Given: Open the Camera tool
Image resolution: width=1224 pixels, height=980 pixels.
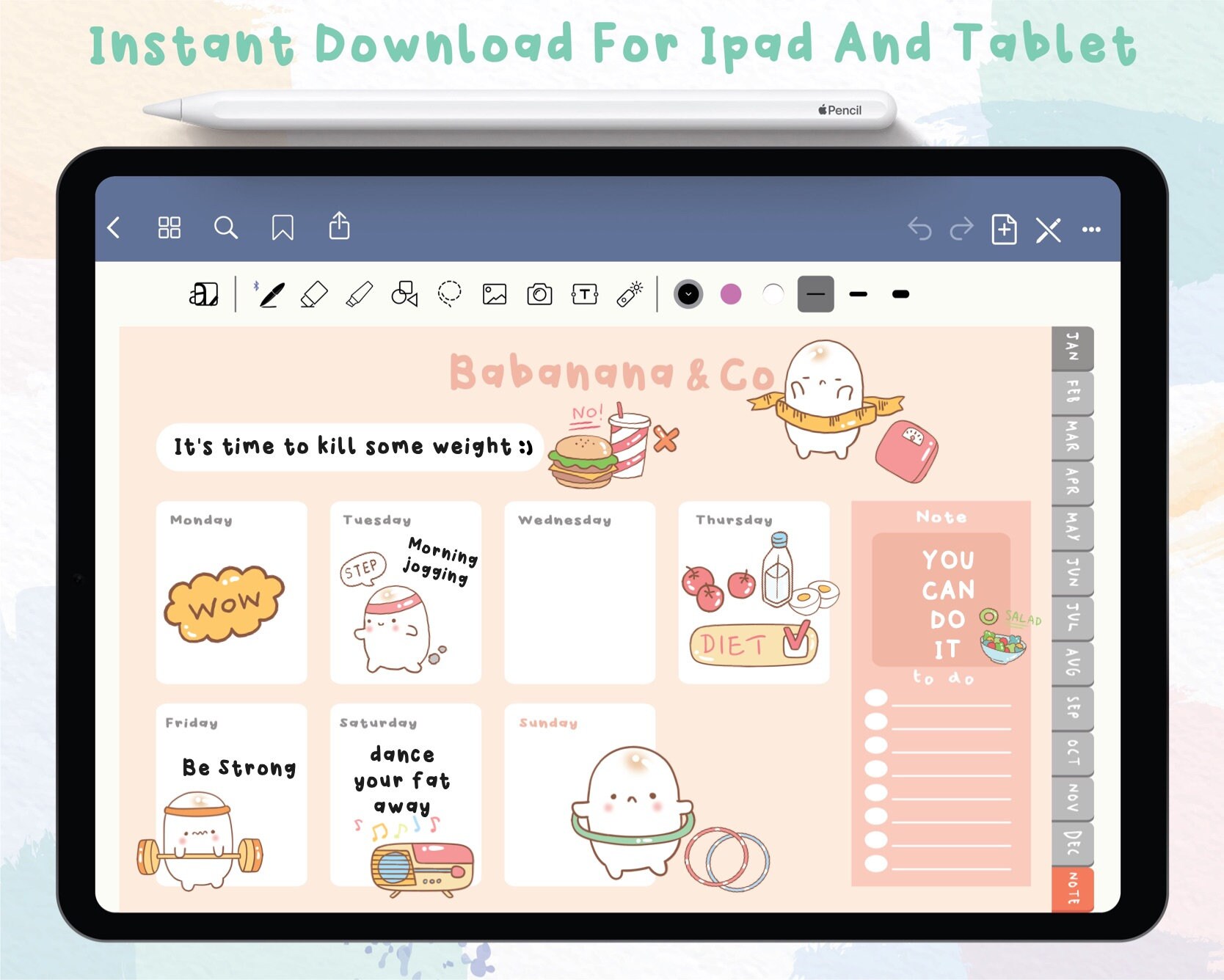Looking at the screenshot, I should coord(539,295).
